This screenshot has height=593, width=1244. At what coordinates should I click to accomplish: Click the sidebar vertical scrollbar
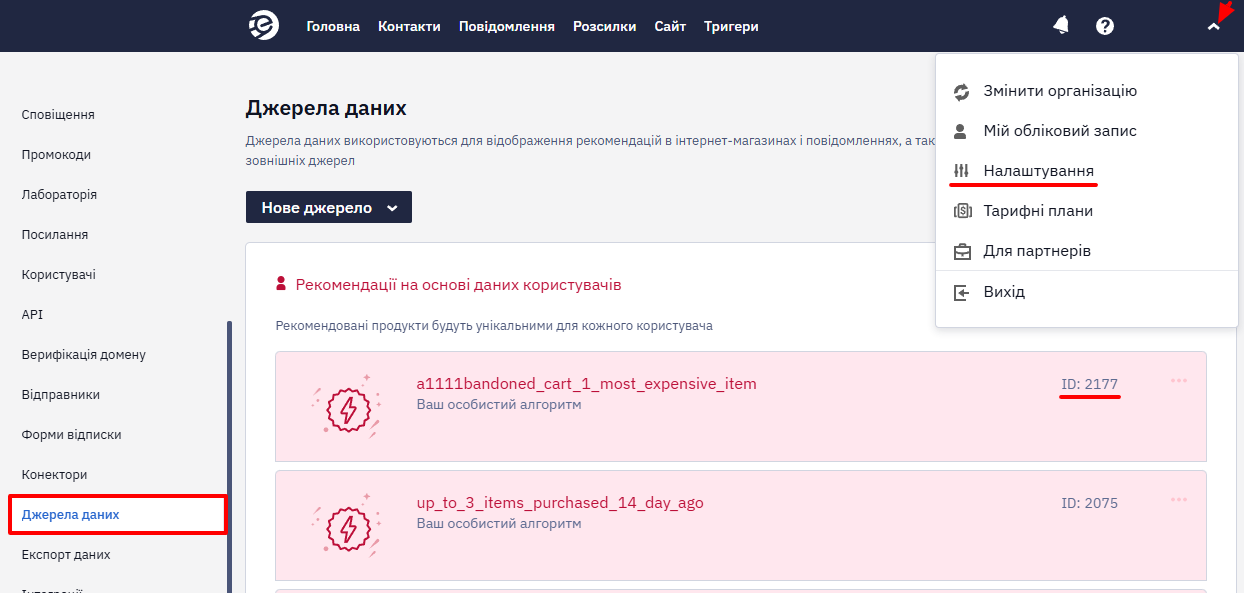(229, 455)
